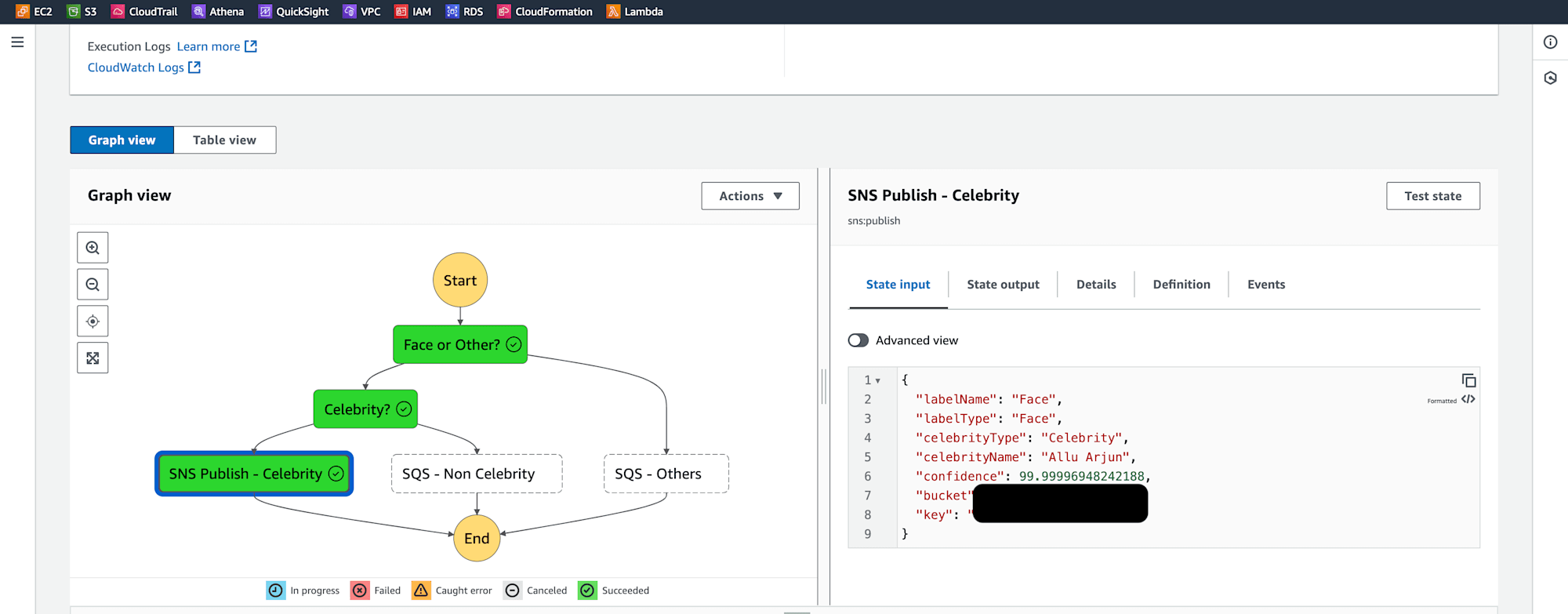
Task: Select the Celebrity? choice state node
Action: pos(365,409)
